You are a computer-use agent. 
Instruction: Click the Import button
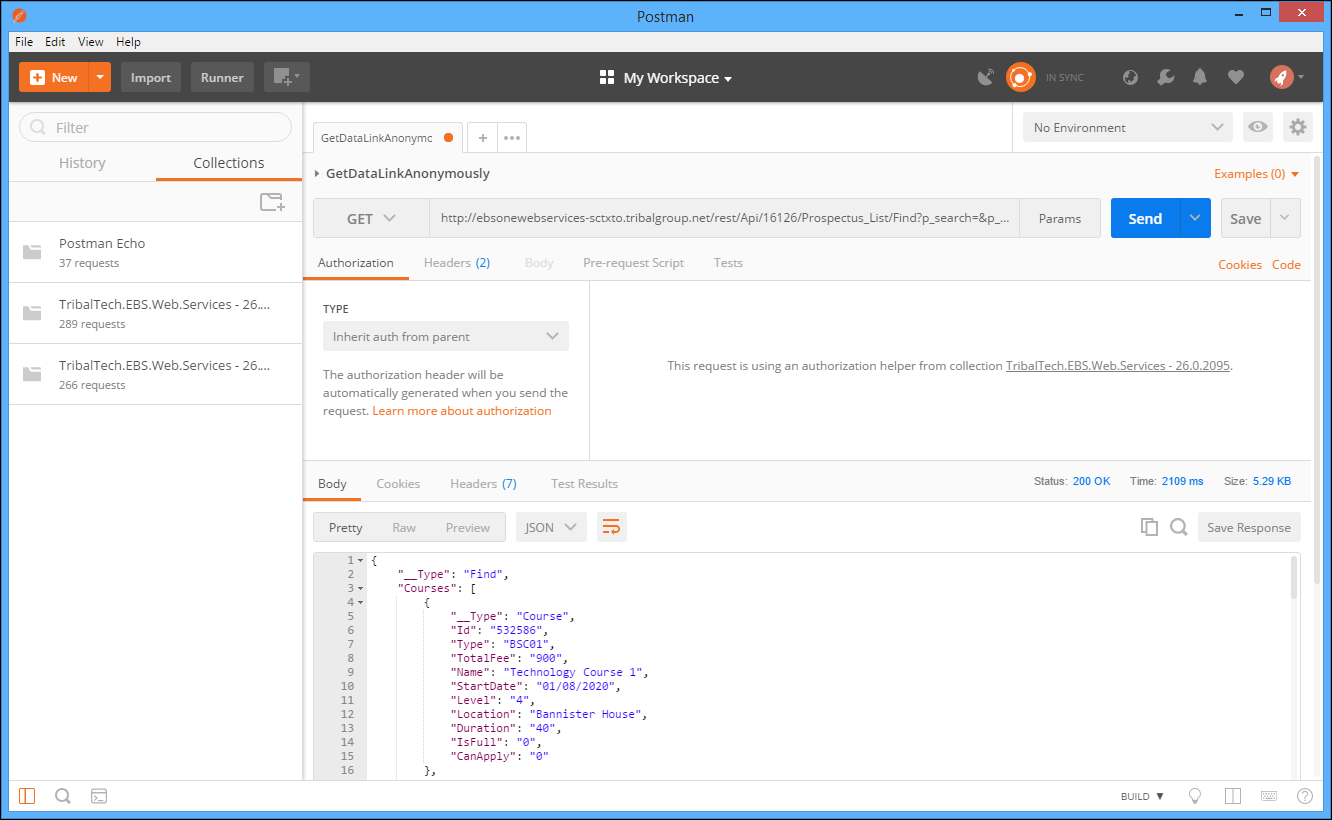coord(151,77)
